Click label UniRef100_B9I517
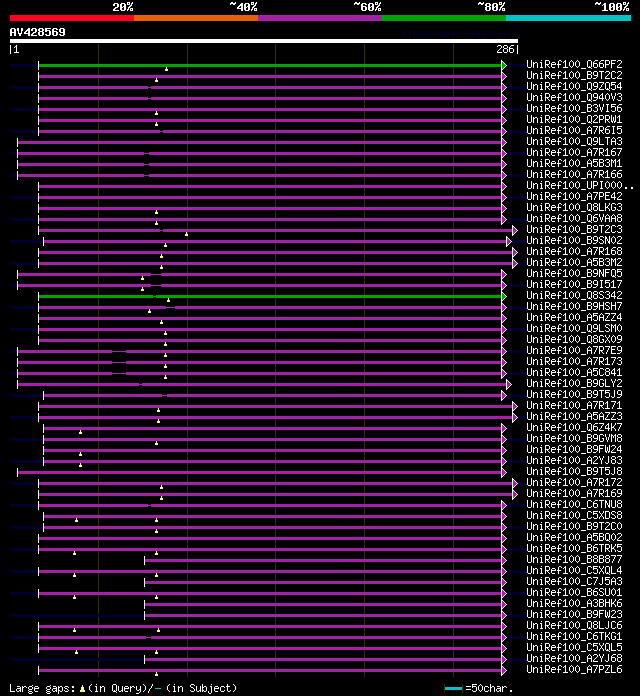Image resolution: width=640 pixels, height=696 pixels. coord(574,285)
